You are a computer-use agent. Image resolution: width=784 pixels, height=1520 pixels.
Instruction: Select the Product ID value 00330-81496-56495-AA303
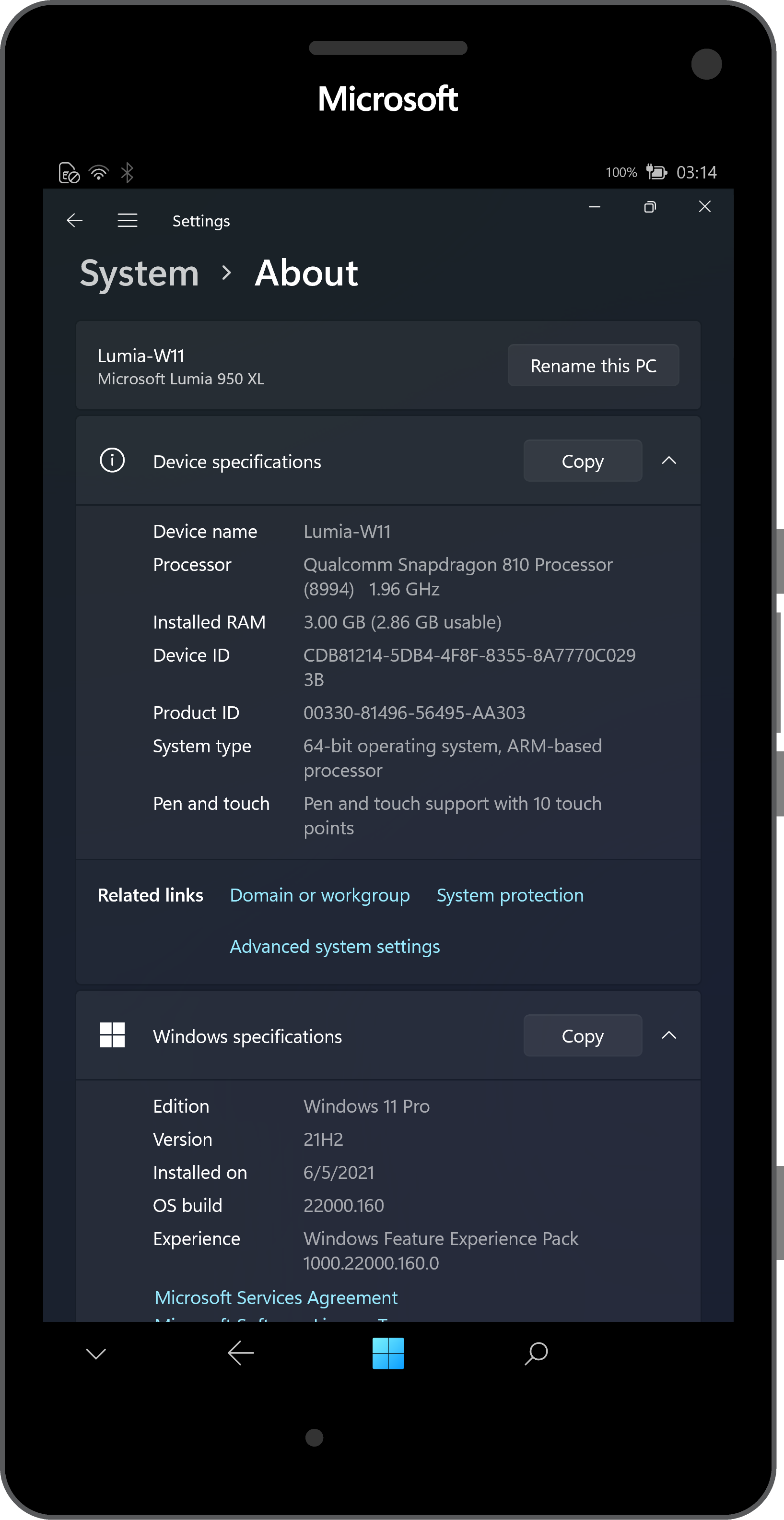[x=414, y=713]
